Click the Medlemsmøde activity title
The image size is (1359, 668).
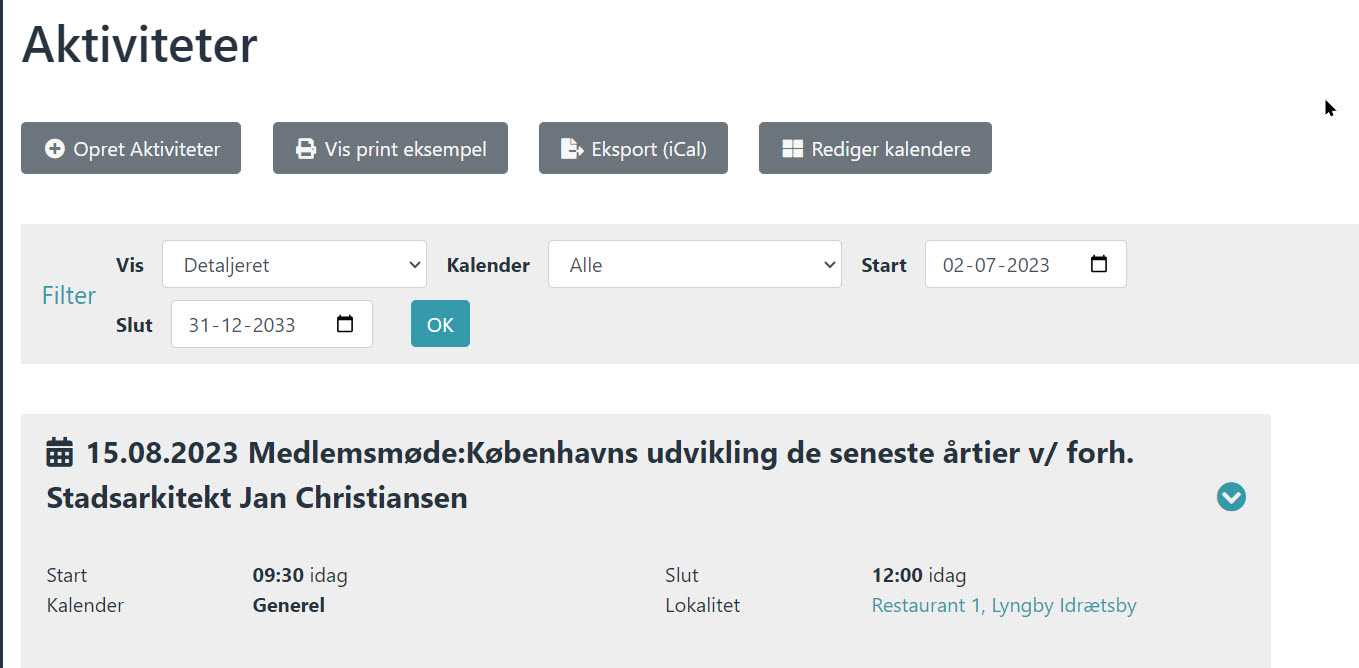point(590,475)
